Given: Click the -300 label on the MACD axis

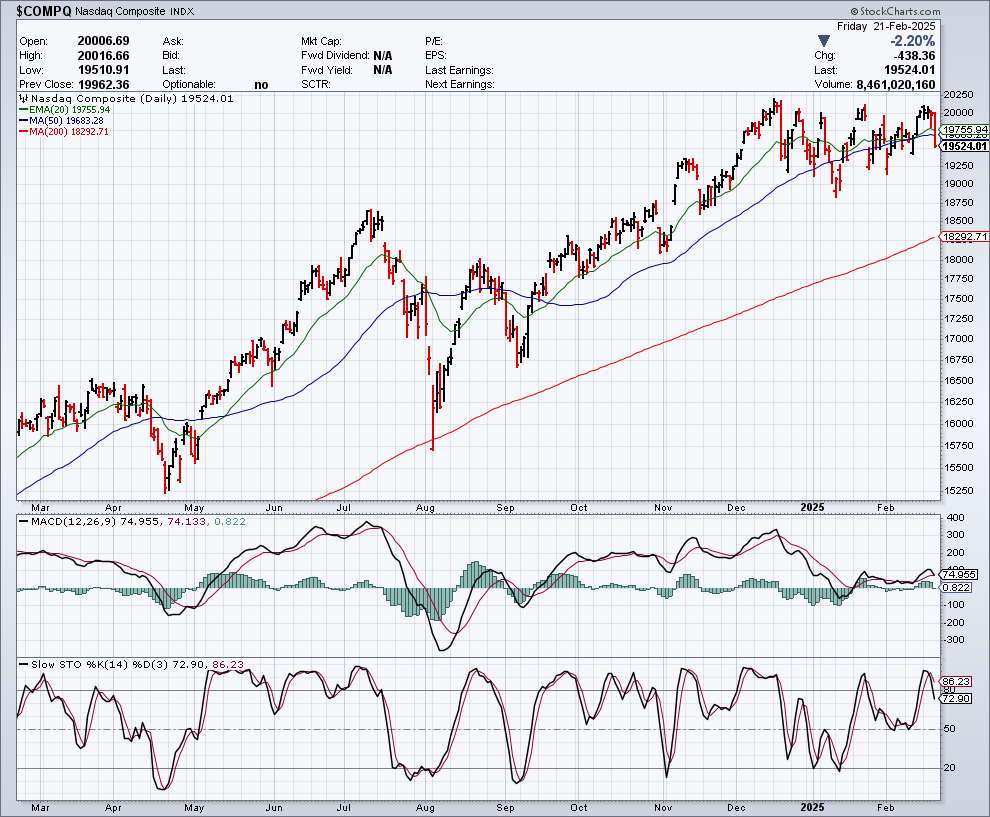Looking at the screenshot, I should pyautogui.click(x=953, y=640).
